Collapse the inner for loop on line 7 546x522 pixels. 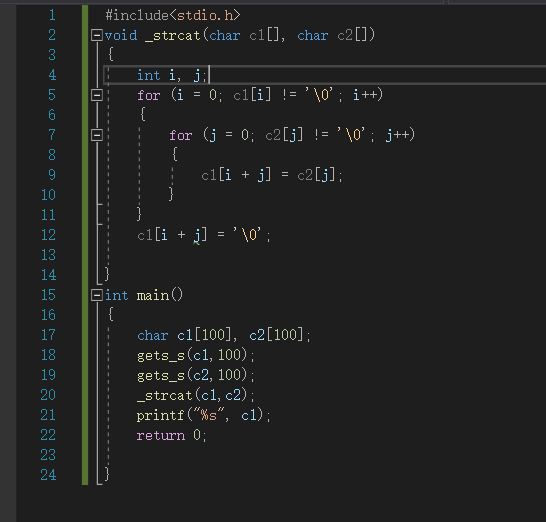pyautogui.click(x=97, y=135)
